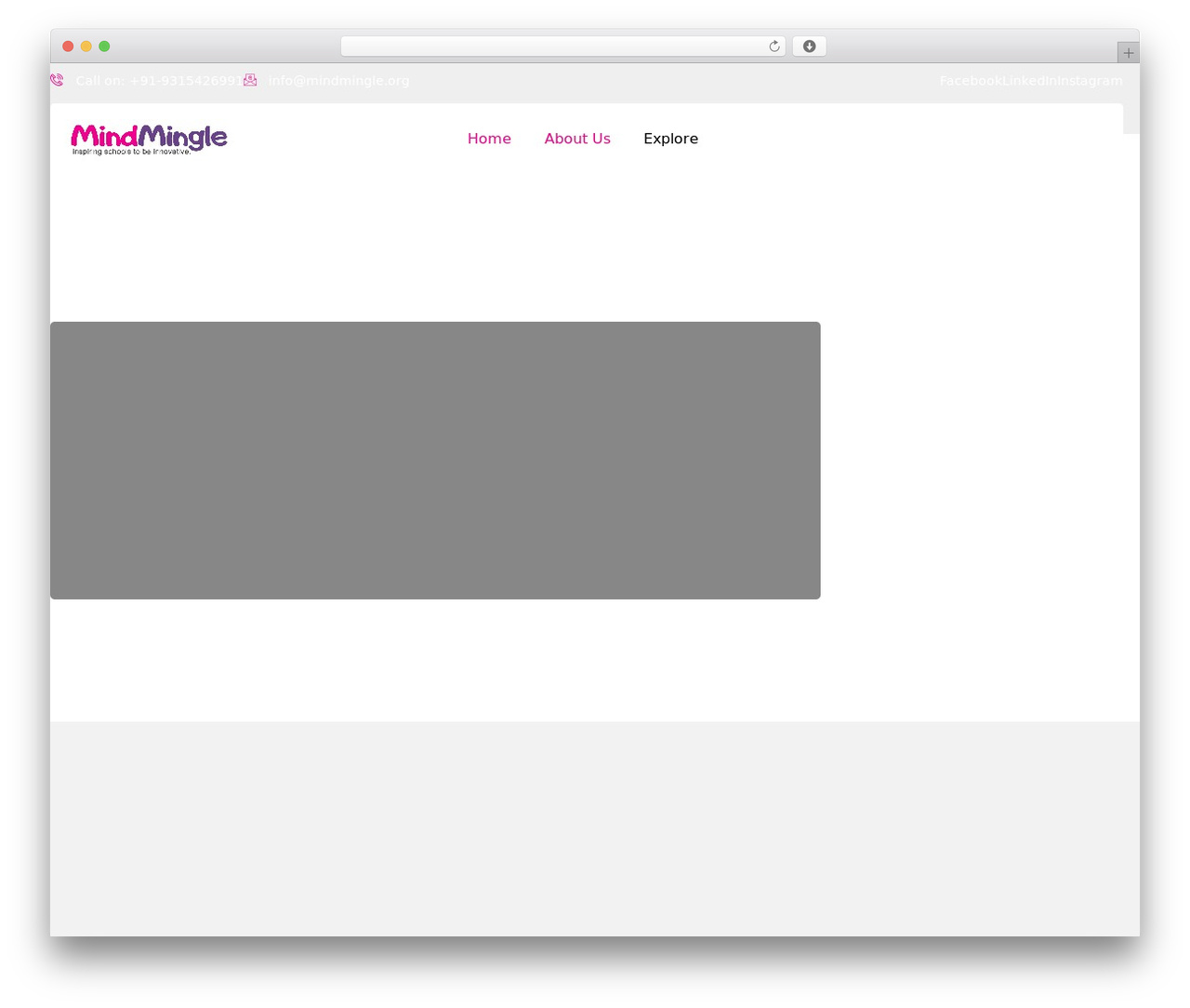Click the email envelope icon
1190x1008 pixels.
tap(250, 80)
